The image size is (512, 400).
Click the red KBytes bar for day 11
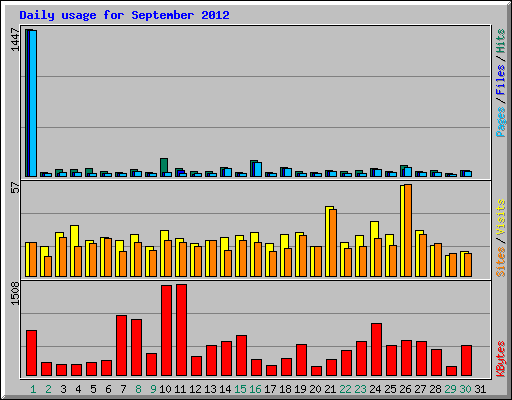[181, 330]
